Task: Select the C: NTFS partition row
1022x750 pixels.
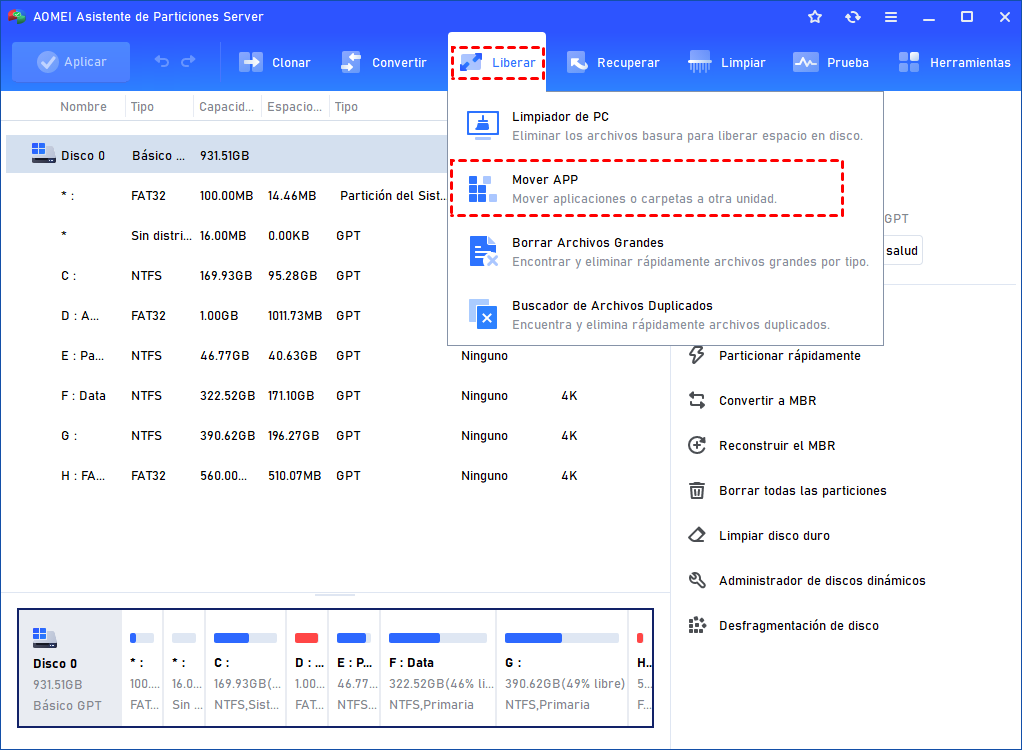Action: pos(227,276)
